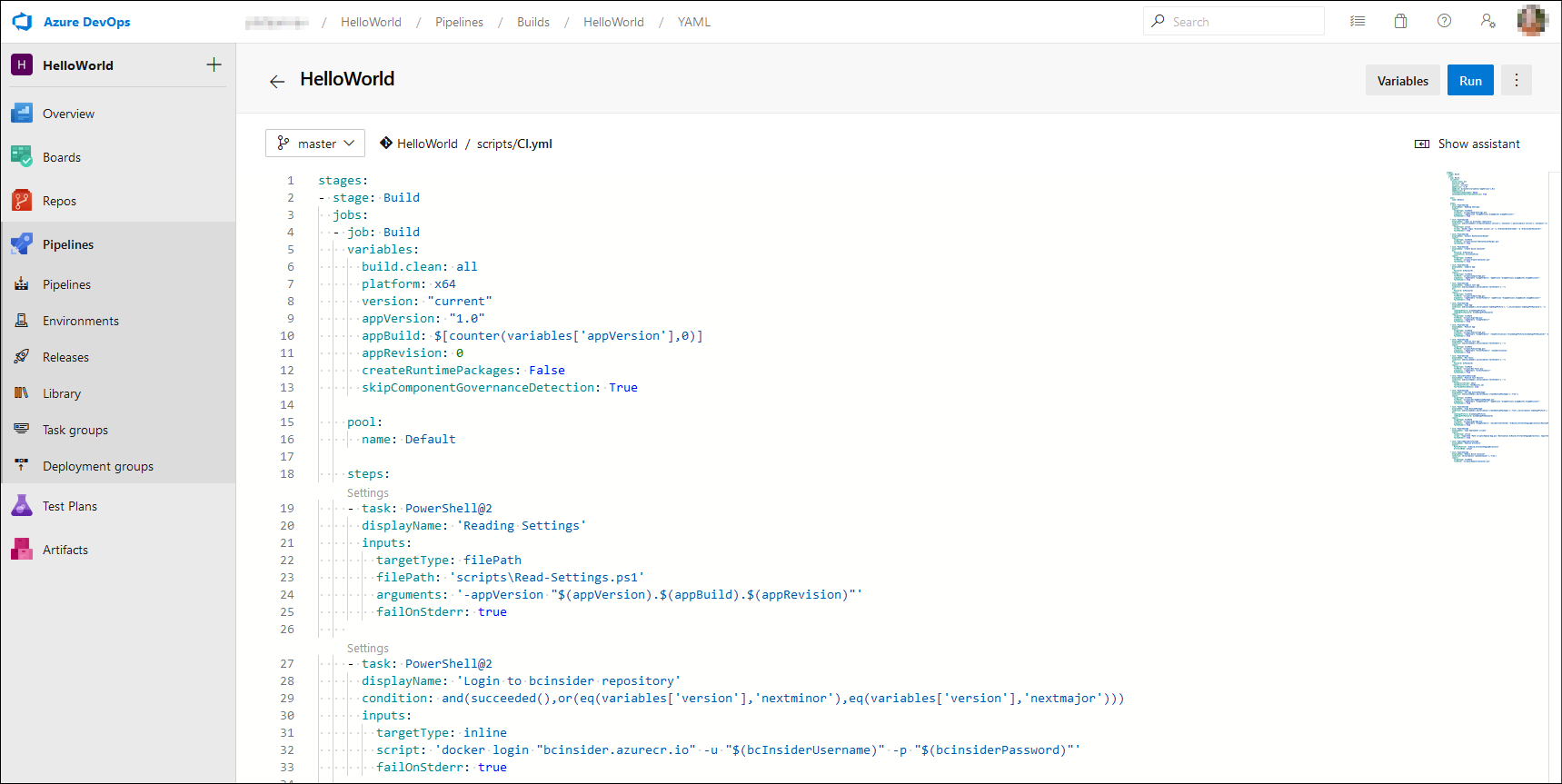The image size is (1562, 784).
Task: Click the Show assistant link
Action: 1478,144
